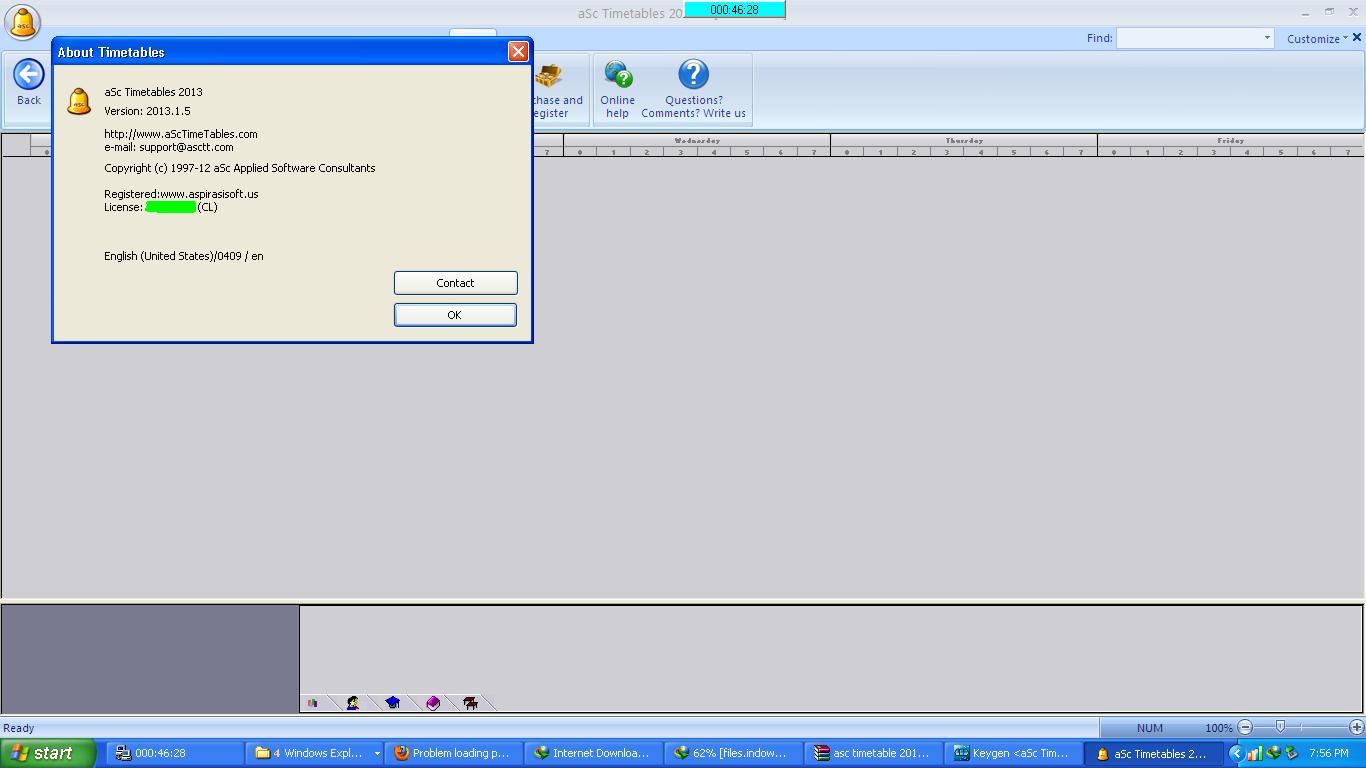The image size is (1366, 768).
Task: Click the Version: 2013.1.5 text
Action: [x=147, y=111]
